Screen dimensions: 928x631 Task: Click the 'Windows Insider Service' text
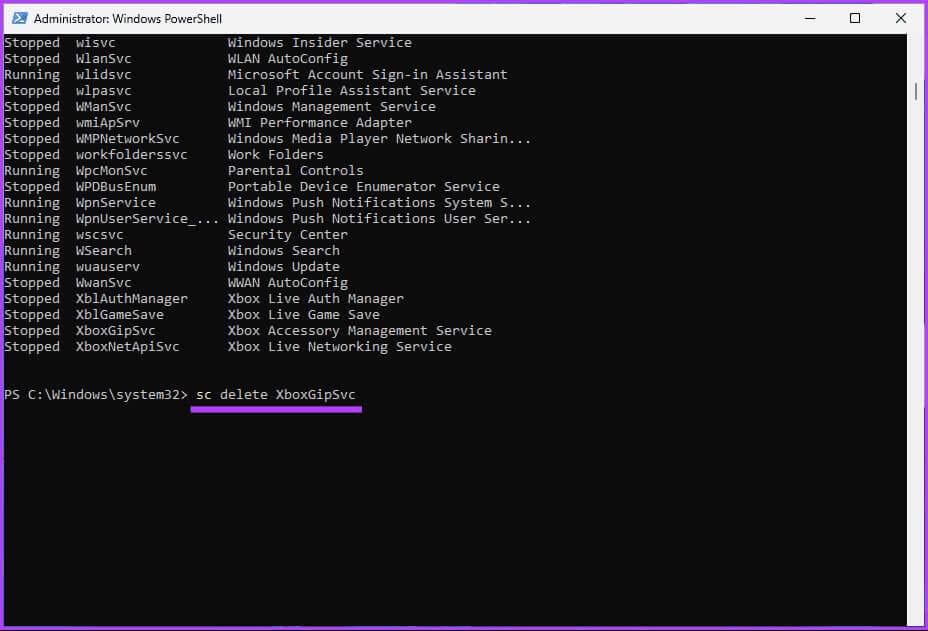click(x=319, y=43)
